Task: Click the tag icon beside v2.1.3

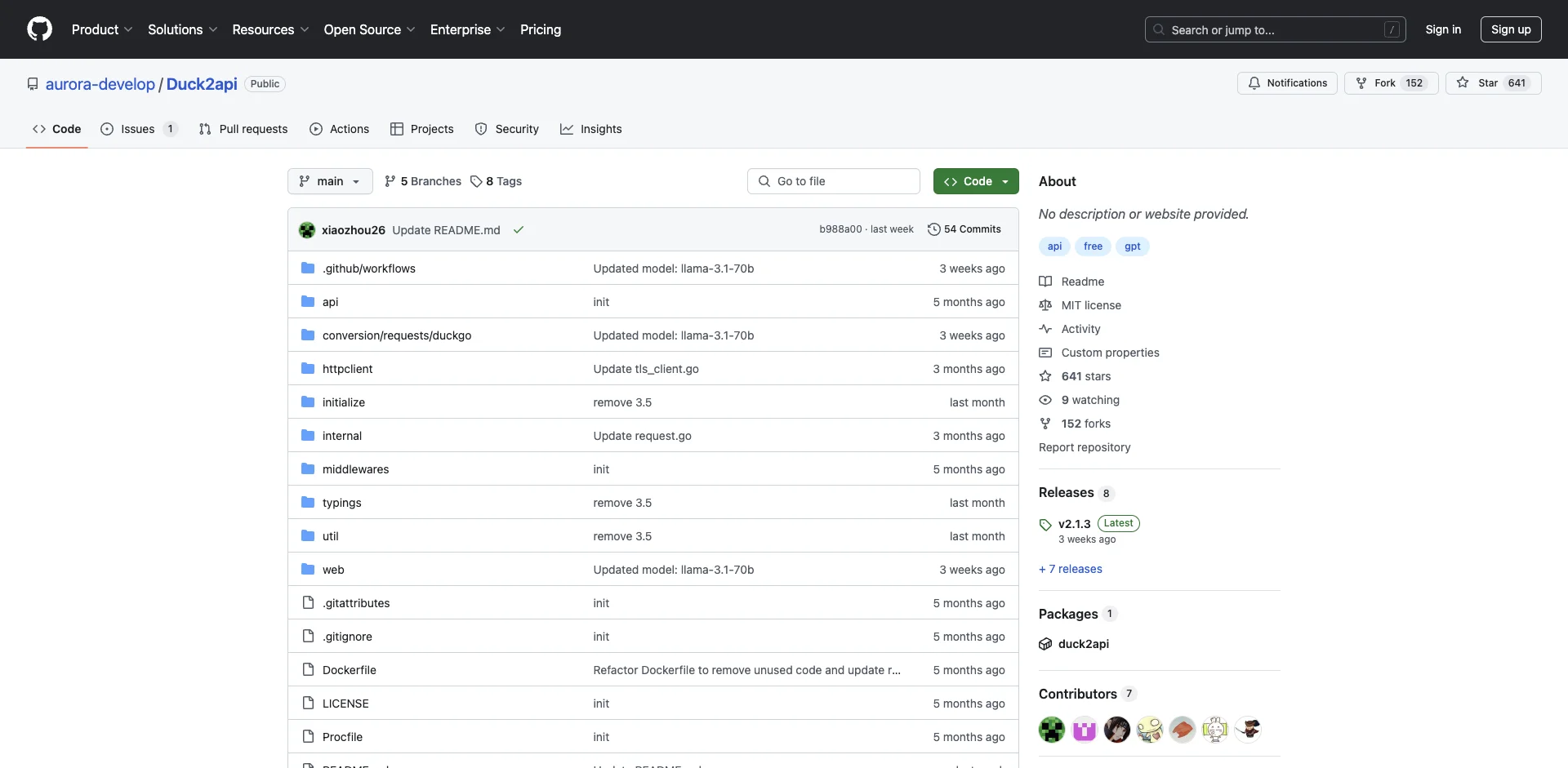Action: (1045, 525)
